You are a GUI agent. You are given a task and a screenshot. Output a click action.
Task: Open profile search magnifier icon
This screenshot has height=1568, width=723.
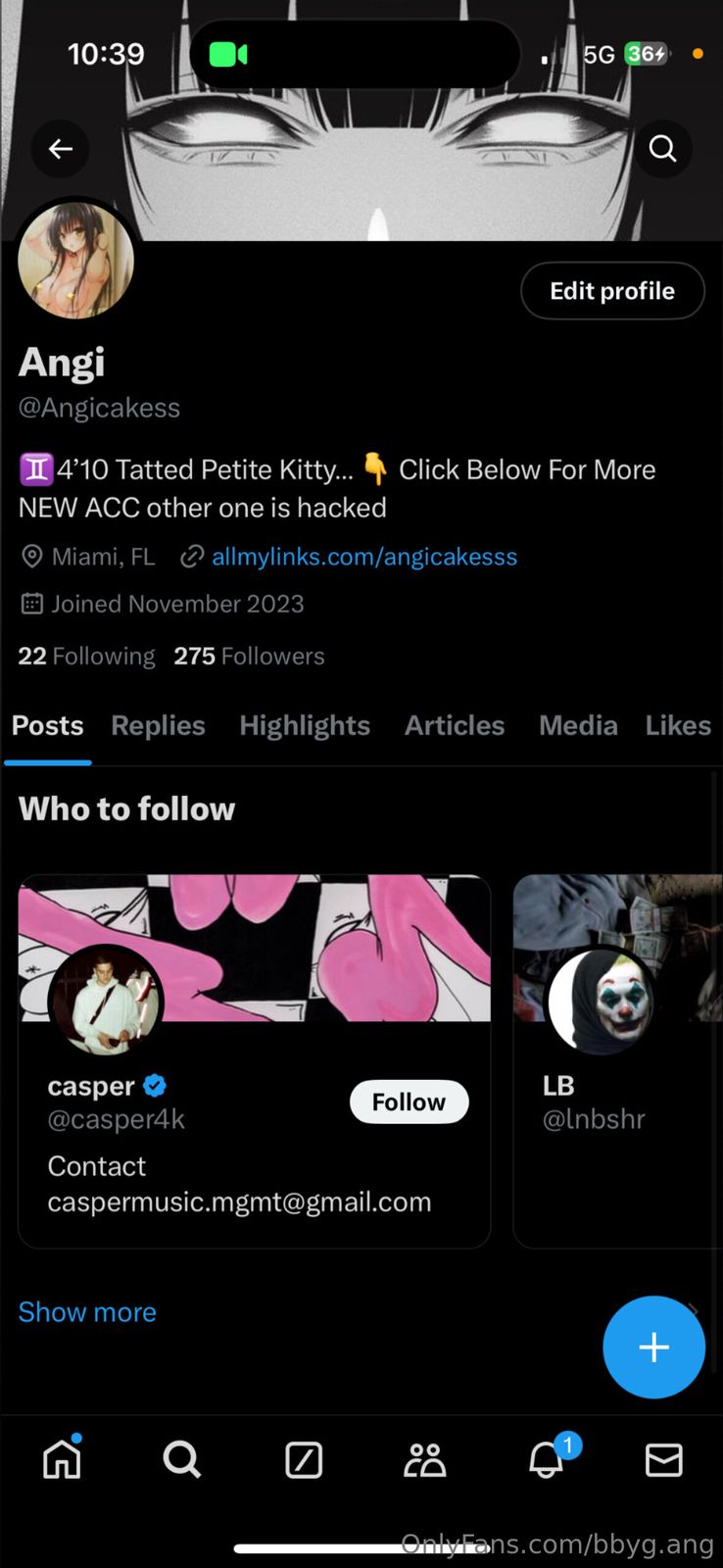click(663, 149)
